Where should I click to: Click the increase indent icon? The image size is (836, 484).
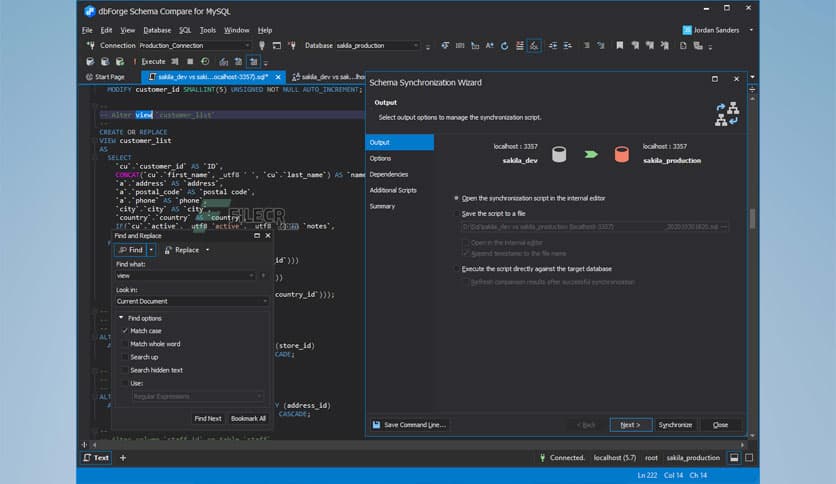(x=553, y=46)
